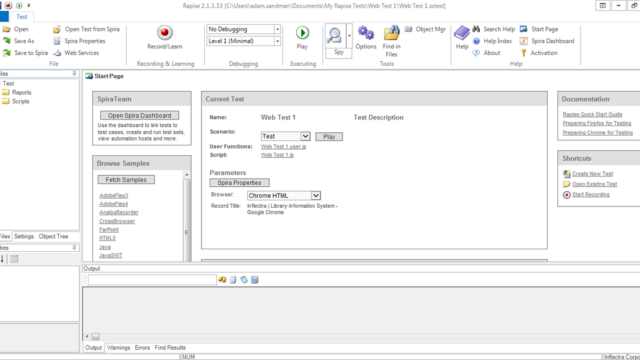Screen dimensions: 640x360
Task: Select the Errors bottom tab
Action: tap(142, 348)
